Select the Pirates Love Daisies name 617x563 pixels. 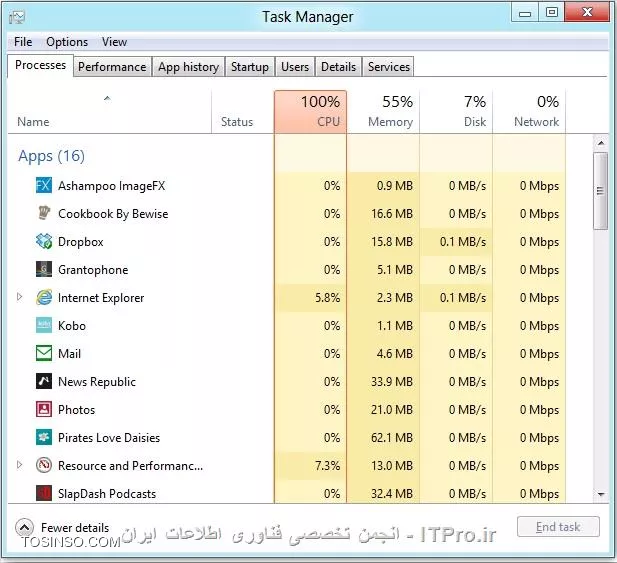(109, 437)
